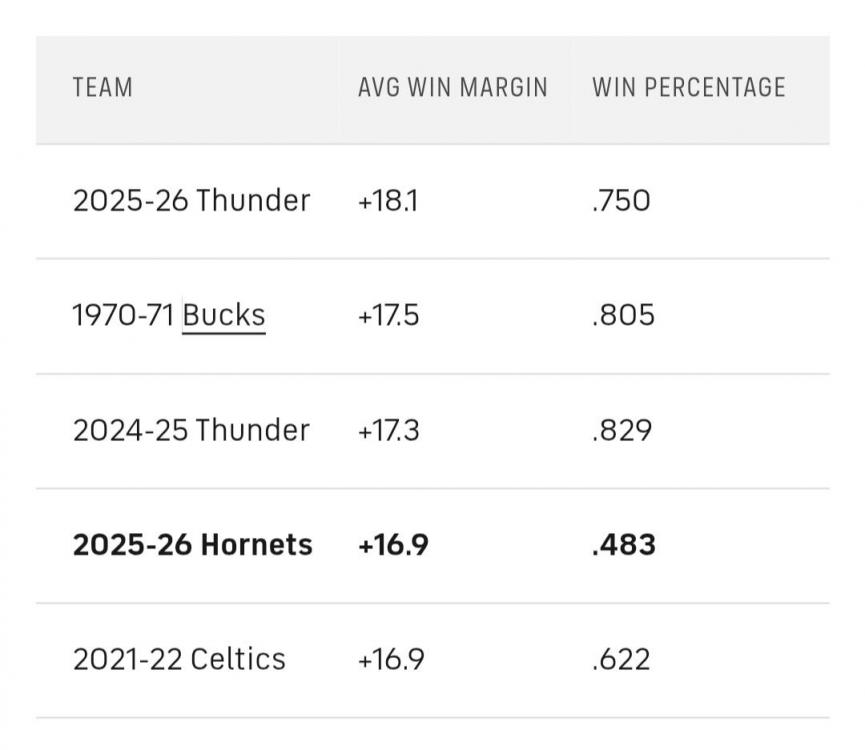Click the TEAM column header
Image resolution: width=865 pixels, height=750 pixels.
102,88
